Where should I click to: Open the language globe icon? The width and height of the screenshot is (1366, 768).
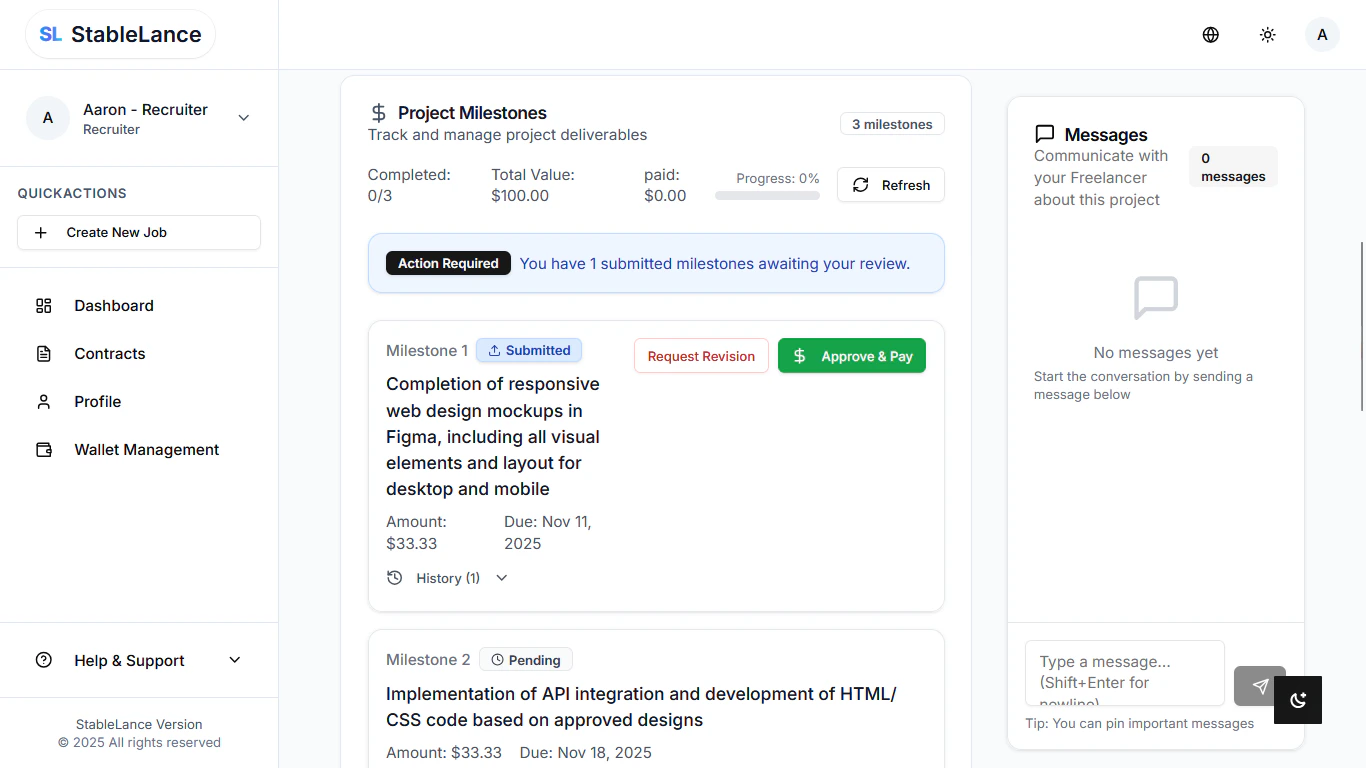click(1211, 35)
